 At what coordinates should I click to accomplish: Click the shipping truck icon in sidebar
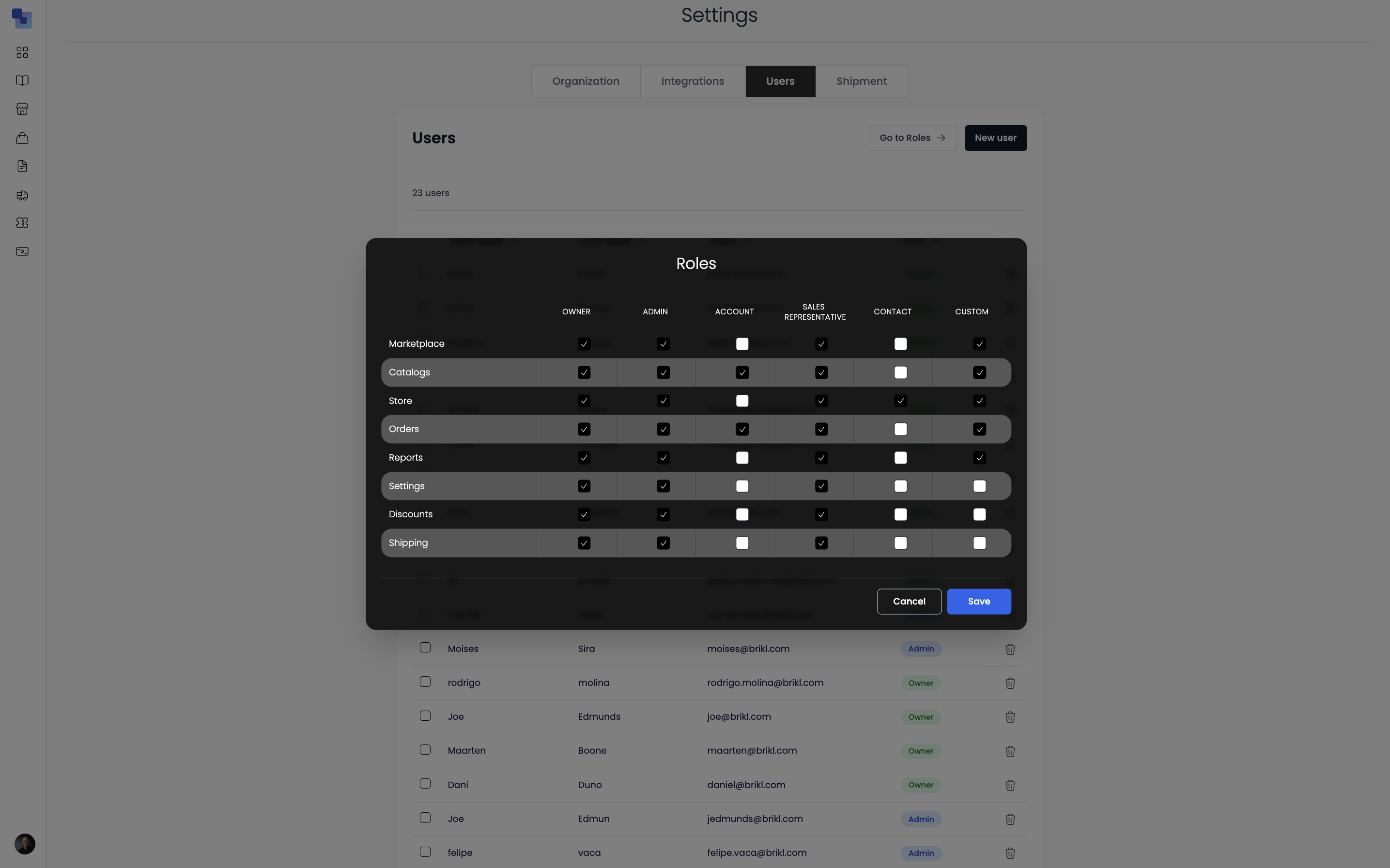click(x=22, y=195)
